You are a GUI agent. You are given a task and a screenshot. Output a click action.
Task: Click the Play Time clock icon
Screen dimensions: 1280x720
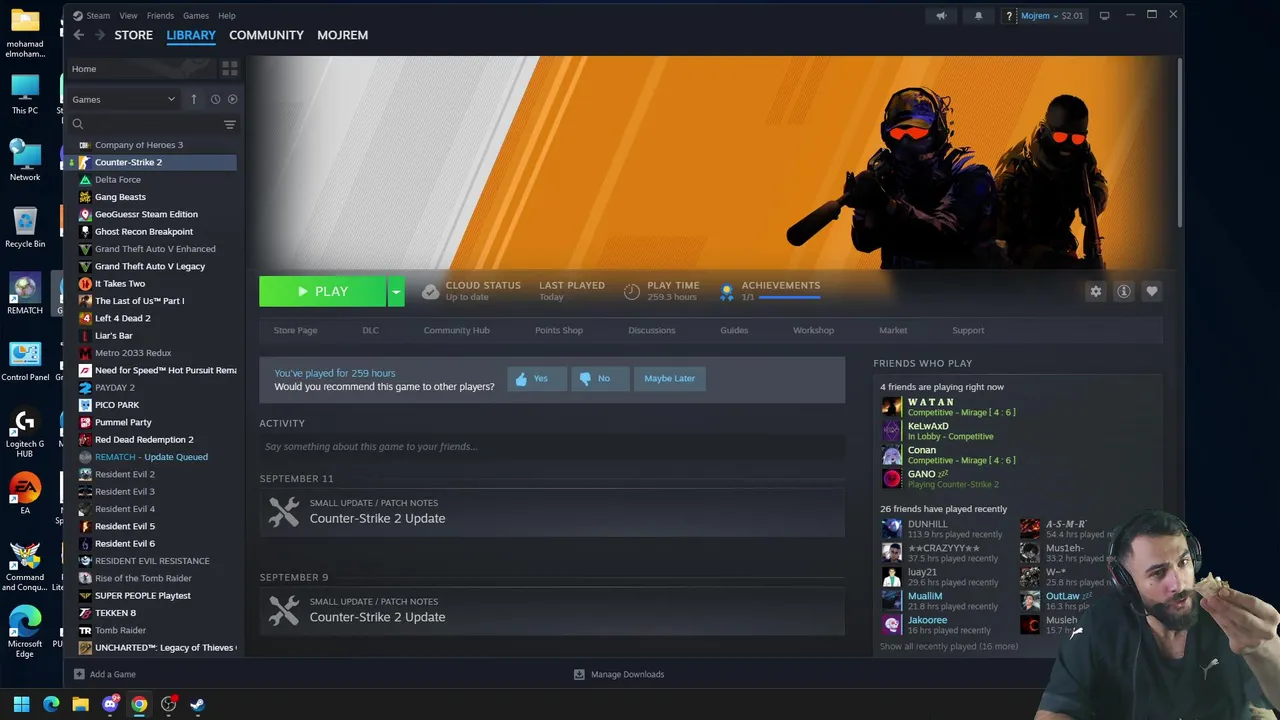pos(631,291)
